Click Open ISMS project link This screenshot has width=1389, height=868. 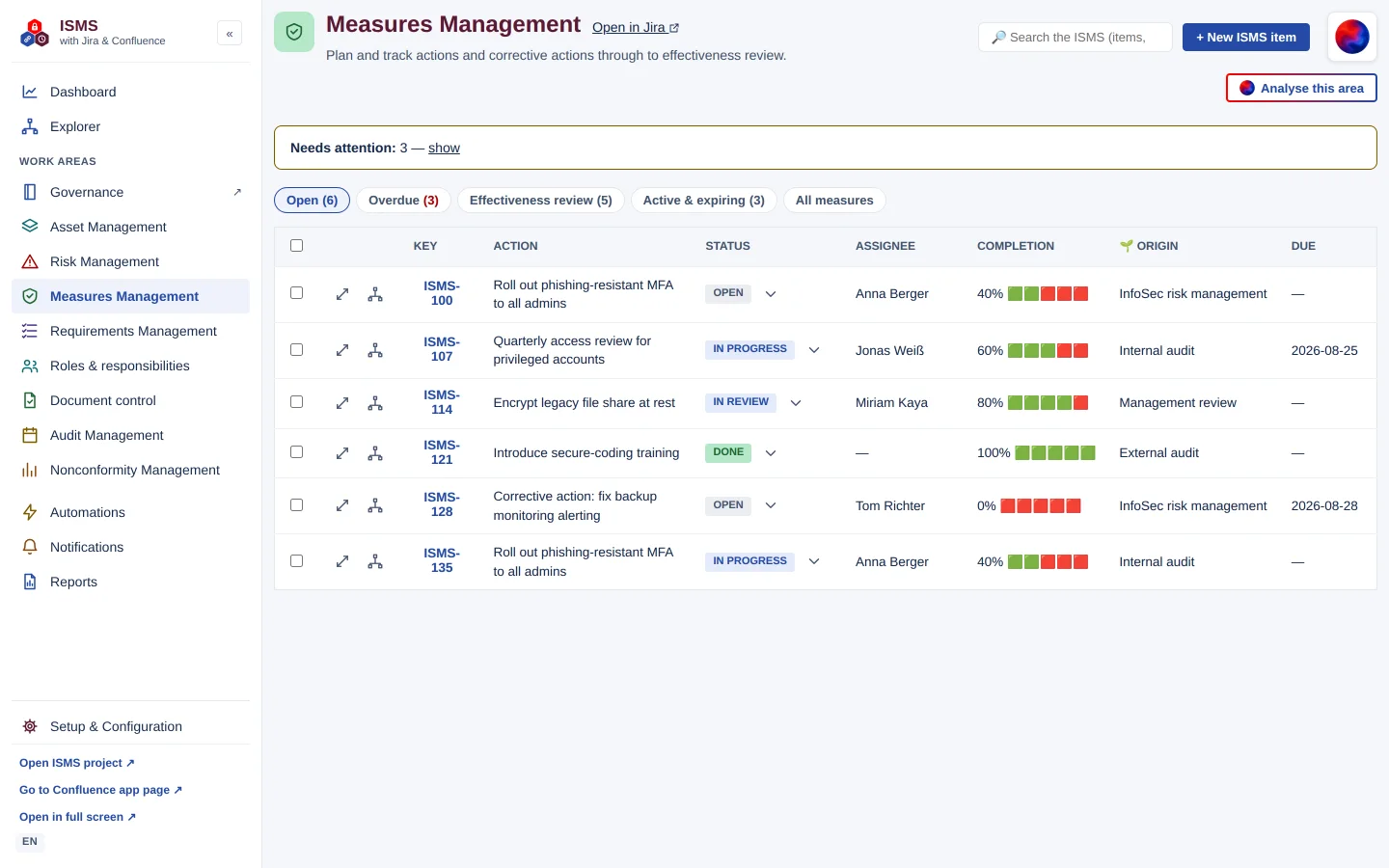tap(77, 763)
